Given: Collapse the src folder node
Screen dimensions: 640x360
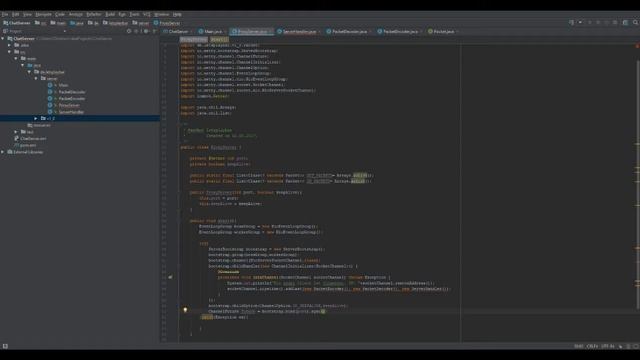Looking at the screenshot, I should coord(10,52).
